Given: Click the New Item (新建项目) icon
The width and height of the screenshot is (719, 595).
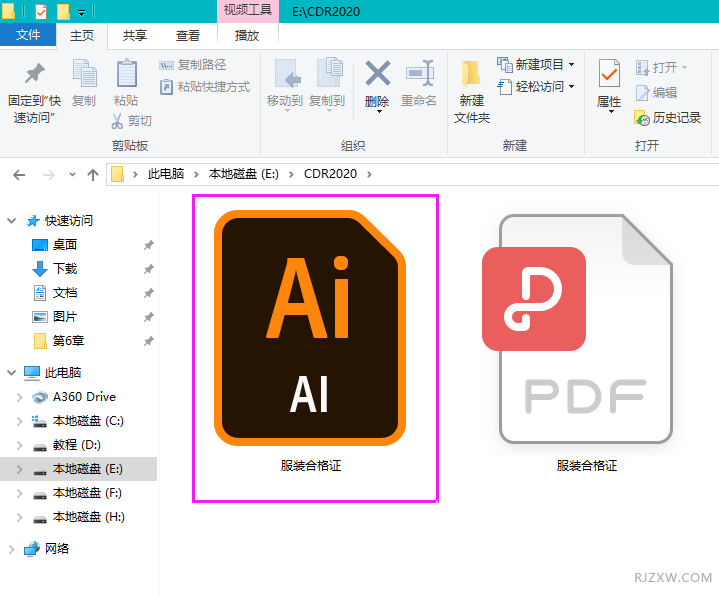Looking at the screenshot, I should click(504, 65).
